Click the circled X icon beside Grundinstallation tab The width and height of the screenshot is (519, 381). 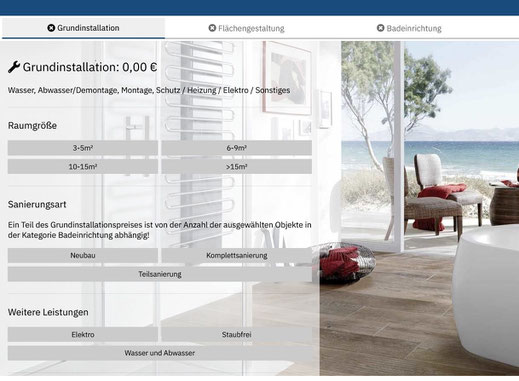pos(51,28)
